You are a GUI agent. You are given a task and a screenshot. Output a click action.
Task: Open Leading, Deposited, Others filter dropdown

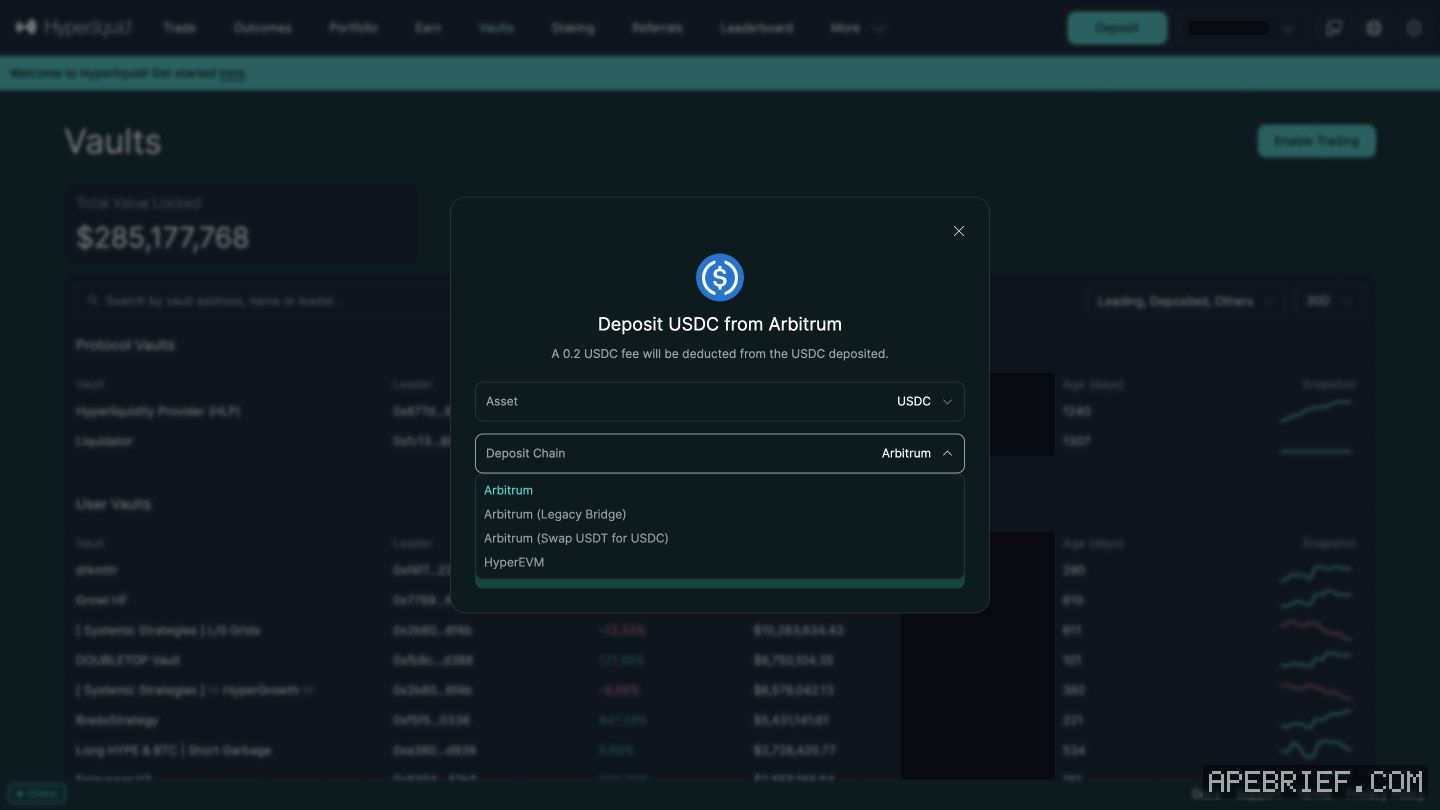1186,301
